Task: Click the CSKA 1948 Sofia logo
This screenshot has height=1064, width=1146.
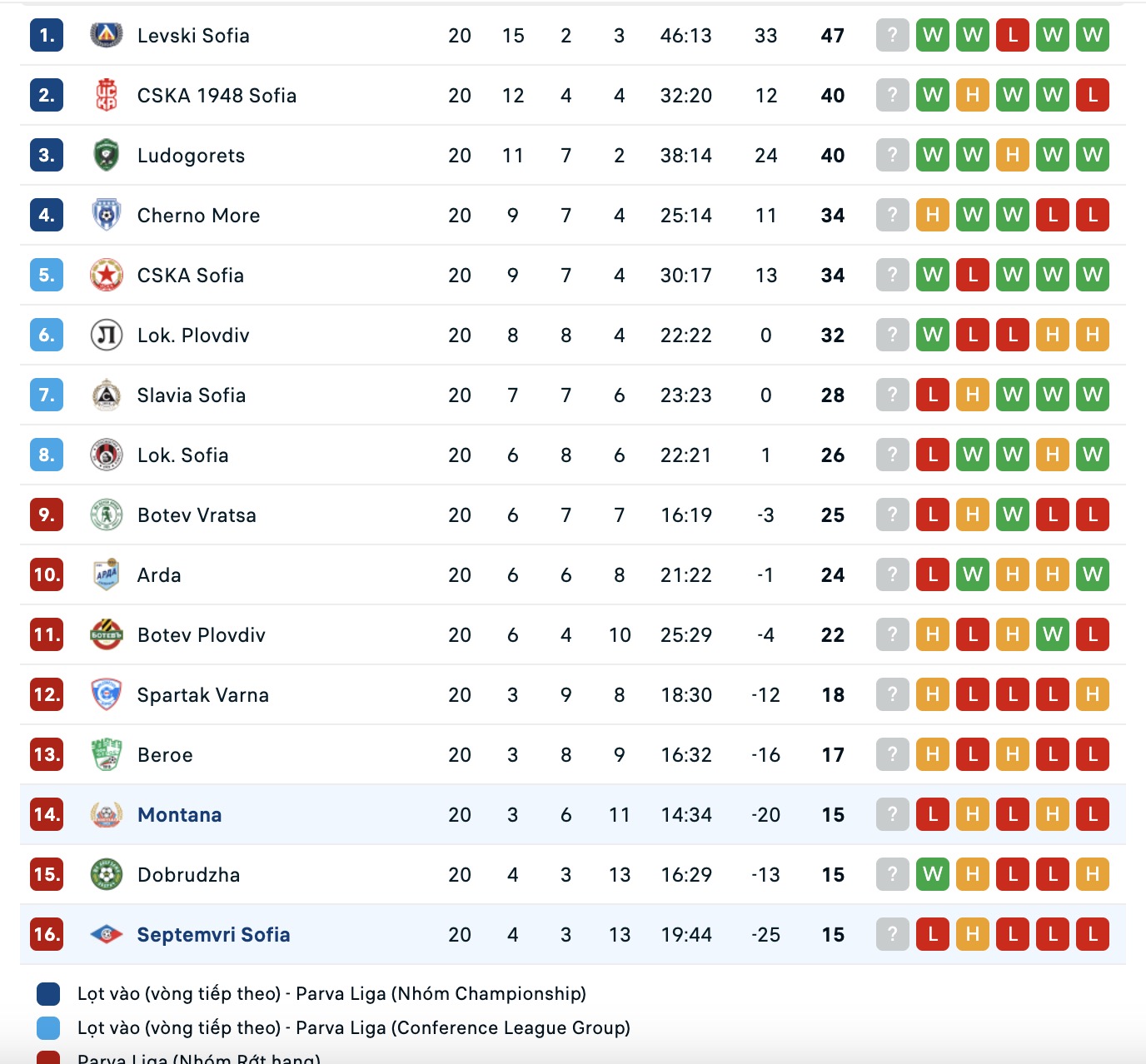Action: 106,95
